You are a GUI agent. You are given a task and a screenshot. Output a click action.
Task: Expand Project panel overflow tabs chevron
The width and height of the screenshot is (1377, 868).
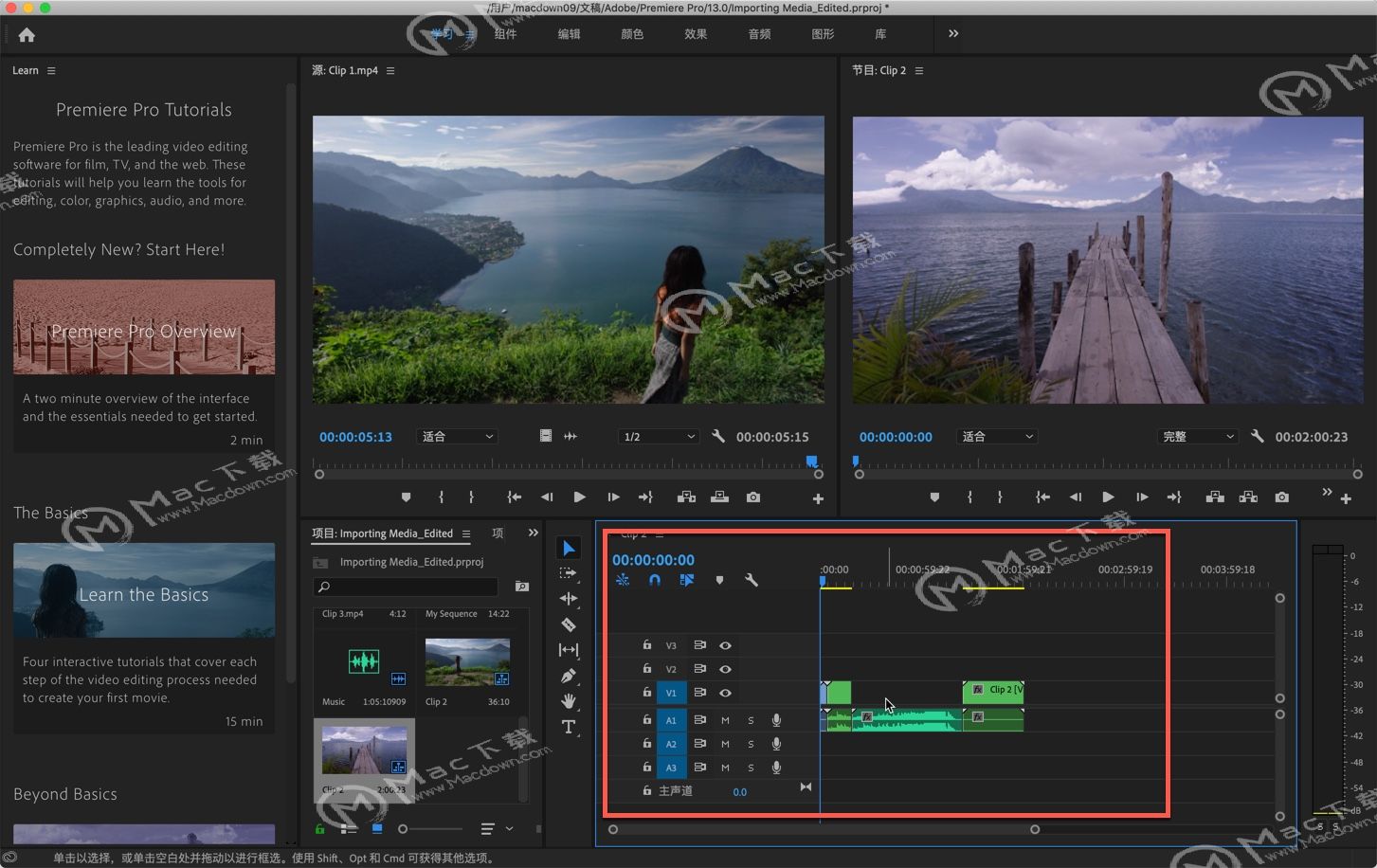pyautogui.click(x=533, y=533)
